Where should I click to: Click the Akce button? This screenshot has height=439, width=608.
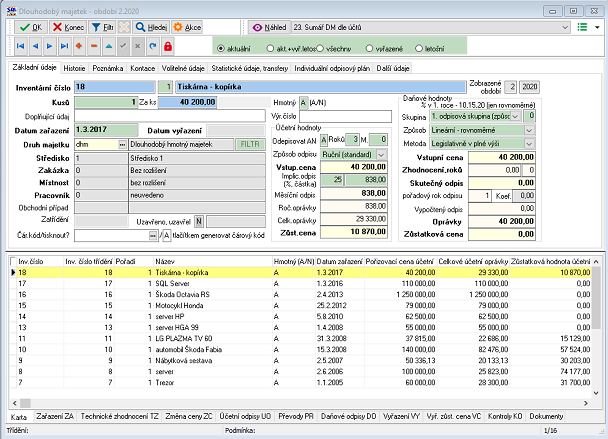click(x=187, y=27)
